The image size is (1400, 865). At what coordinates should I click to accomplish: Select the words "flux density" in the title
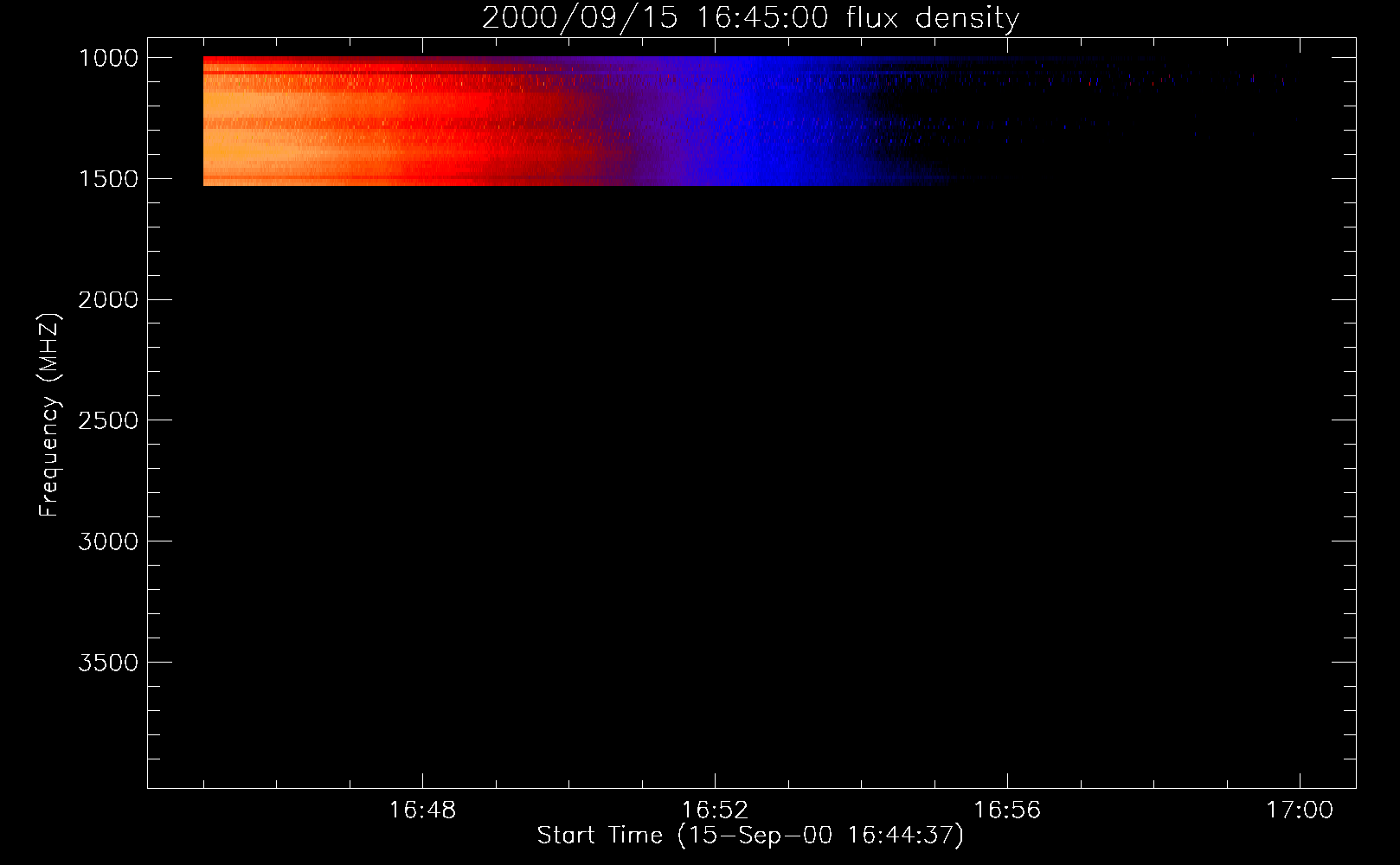coord(933,18)
